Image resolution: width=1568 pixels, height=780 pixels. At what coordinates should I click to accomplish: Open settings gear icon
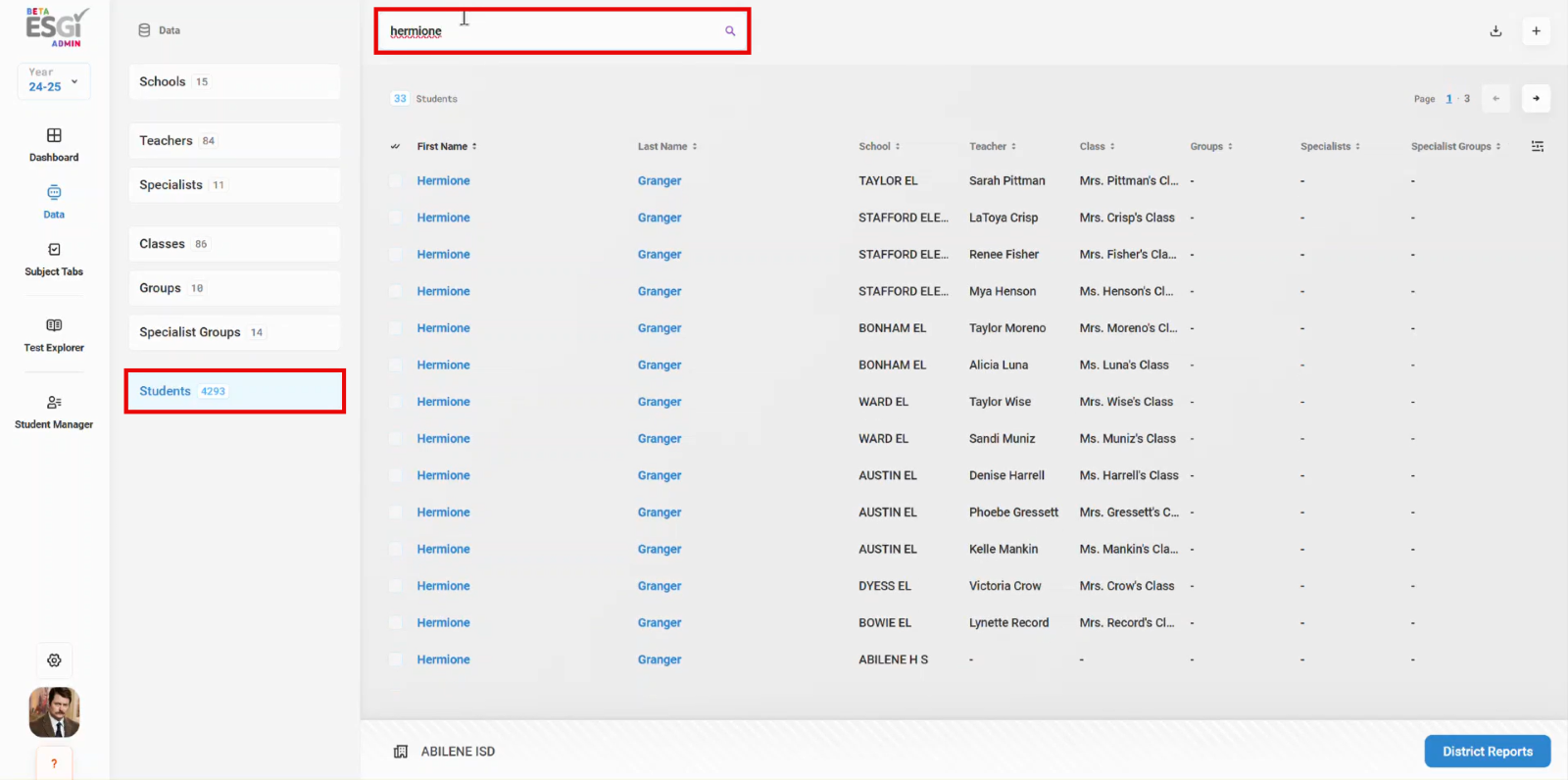point(54,660)
